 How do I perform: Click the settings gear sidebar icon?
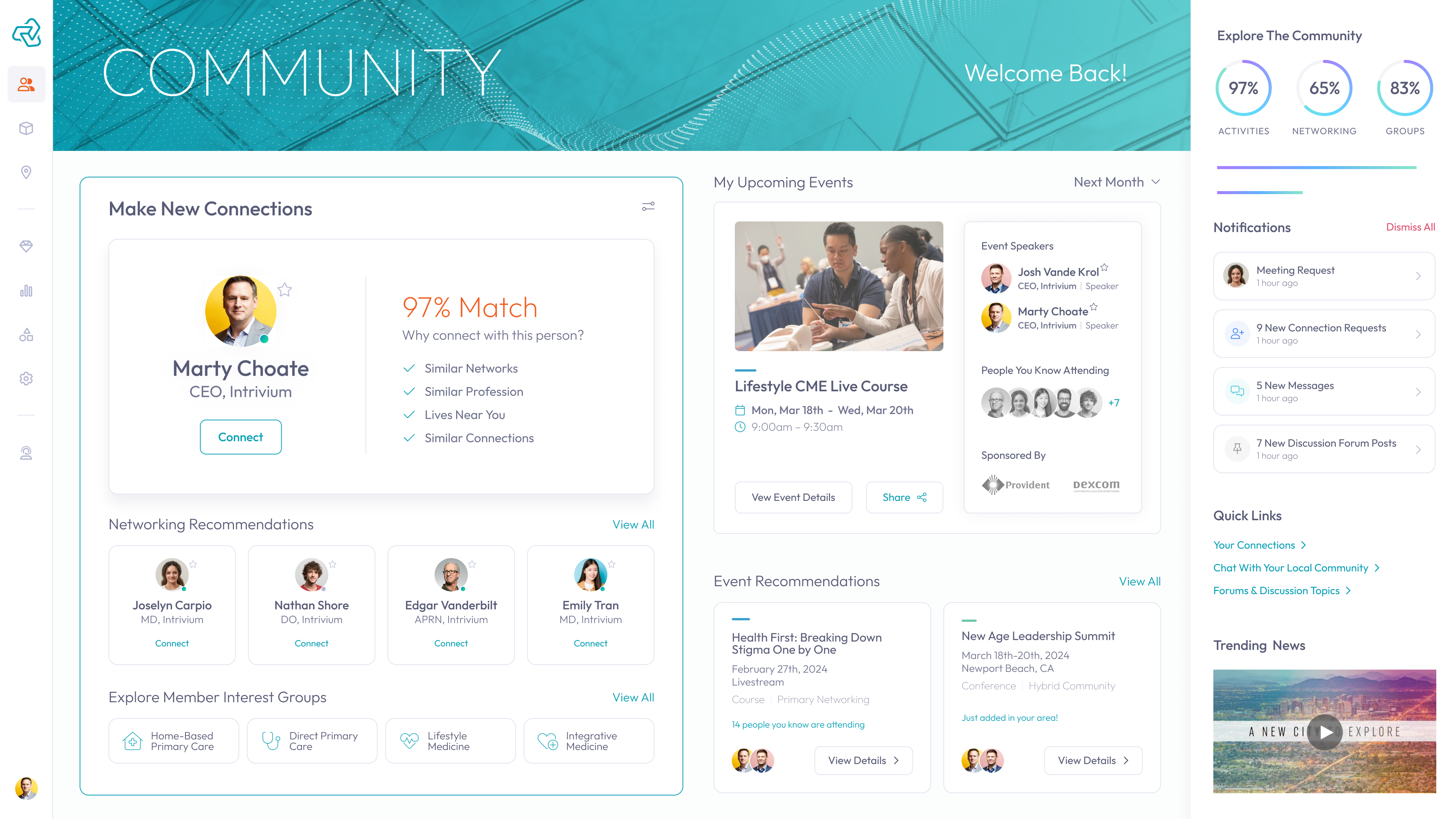tap(26, 378)
